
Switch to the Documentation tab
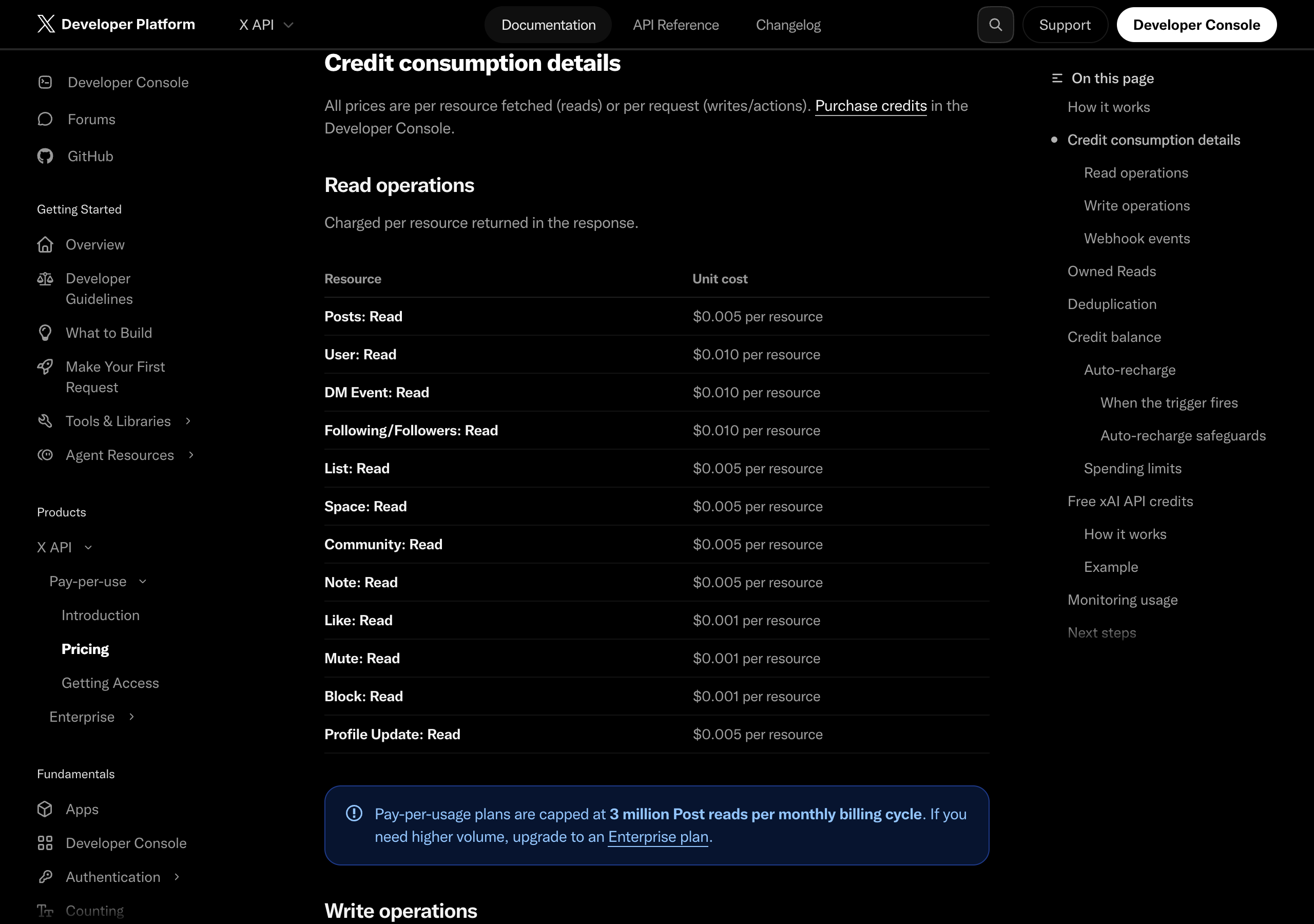coord(548,25)
